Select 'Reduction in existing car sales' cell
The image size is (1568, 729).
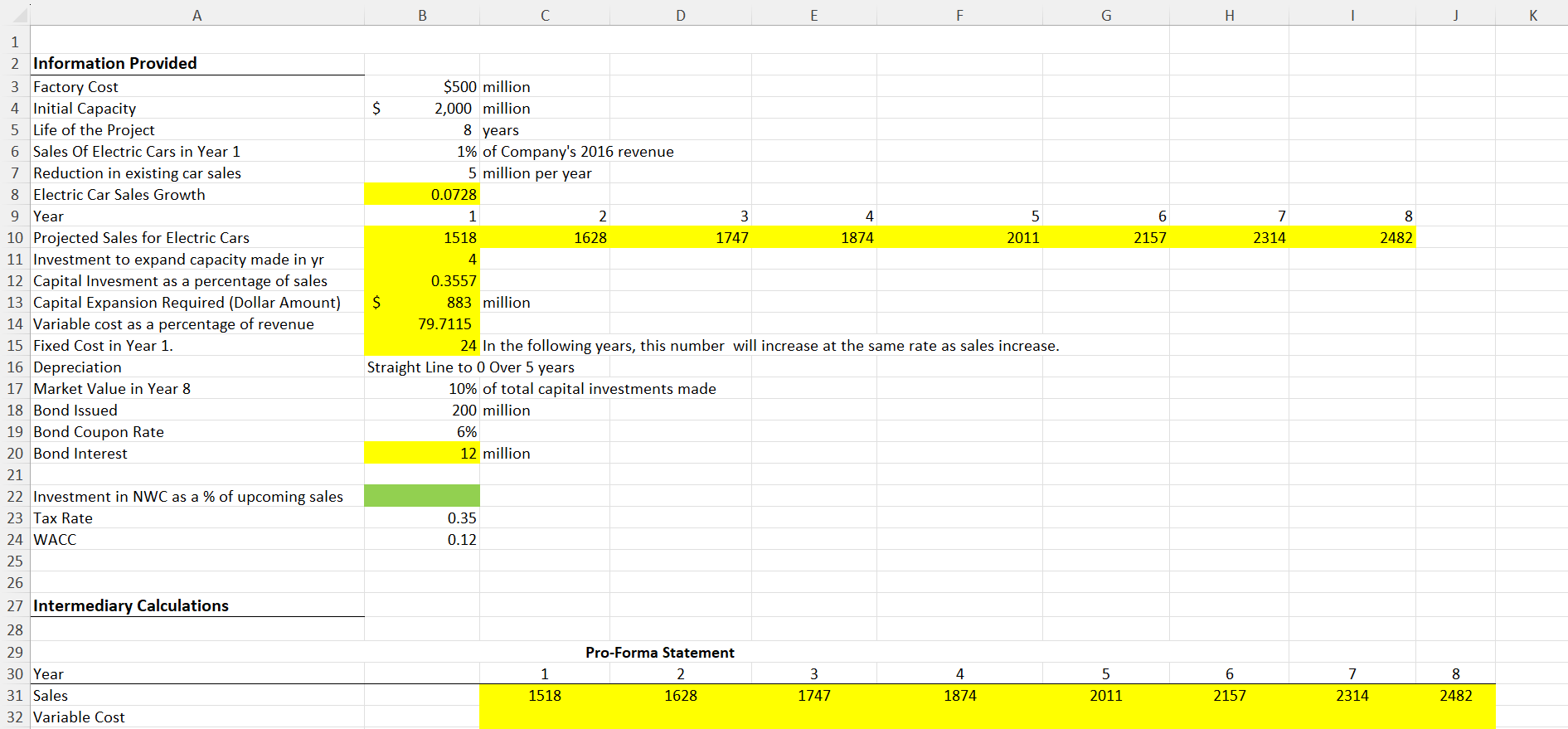click(x=197, y=173)
